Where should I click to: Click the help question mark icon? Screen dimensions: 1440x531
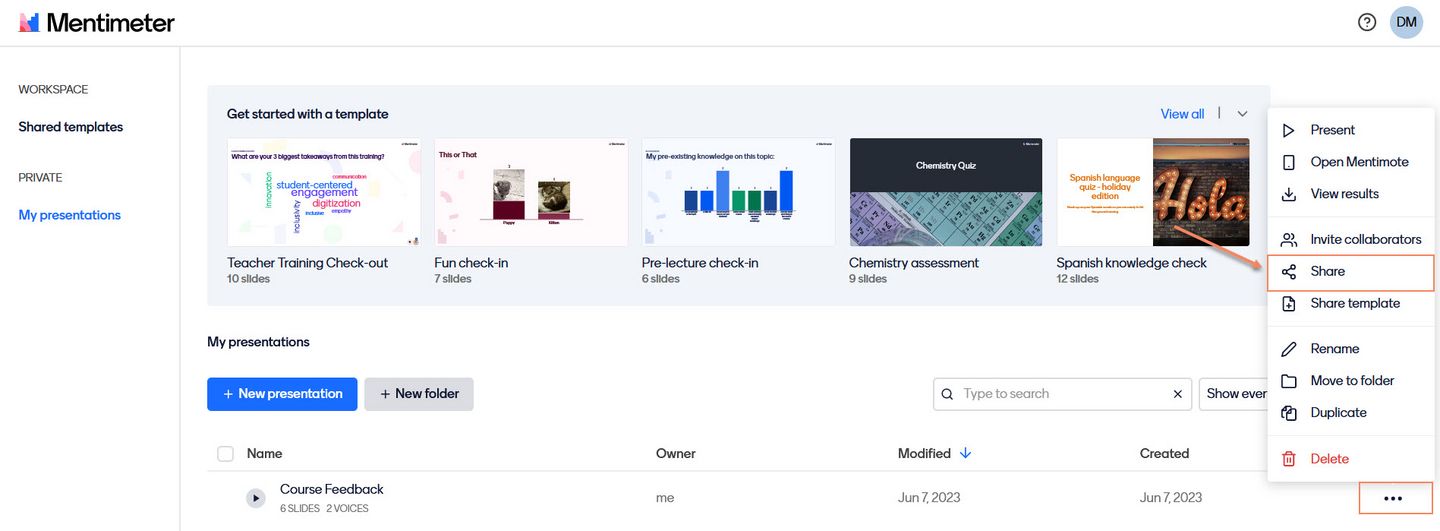point(1367,22)
